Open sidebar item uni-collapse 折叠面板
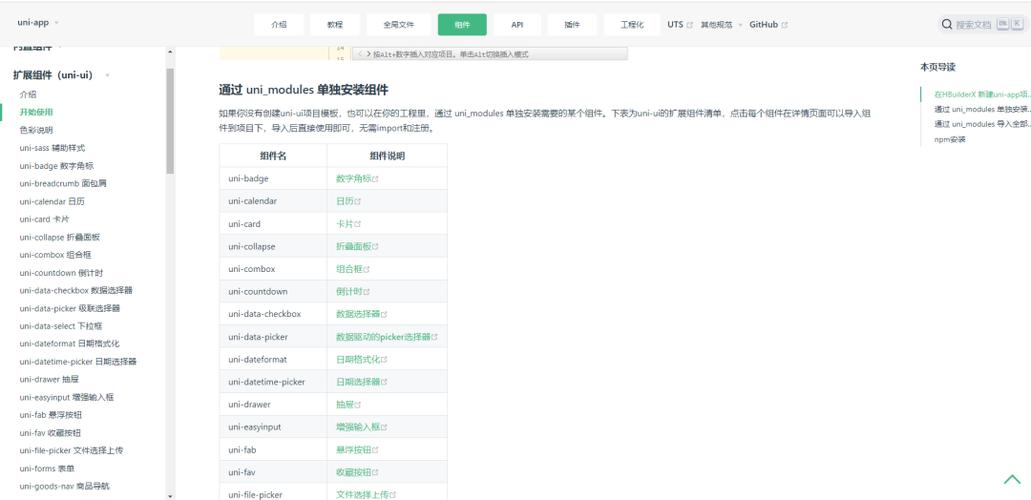 (60, 237)
